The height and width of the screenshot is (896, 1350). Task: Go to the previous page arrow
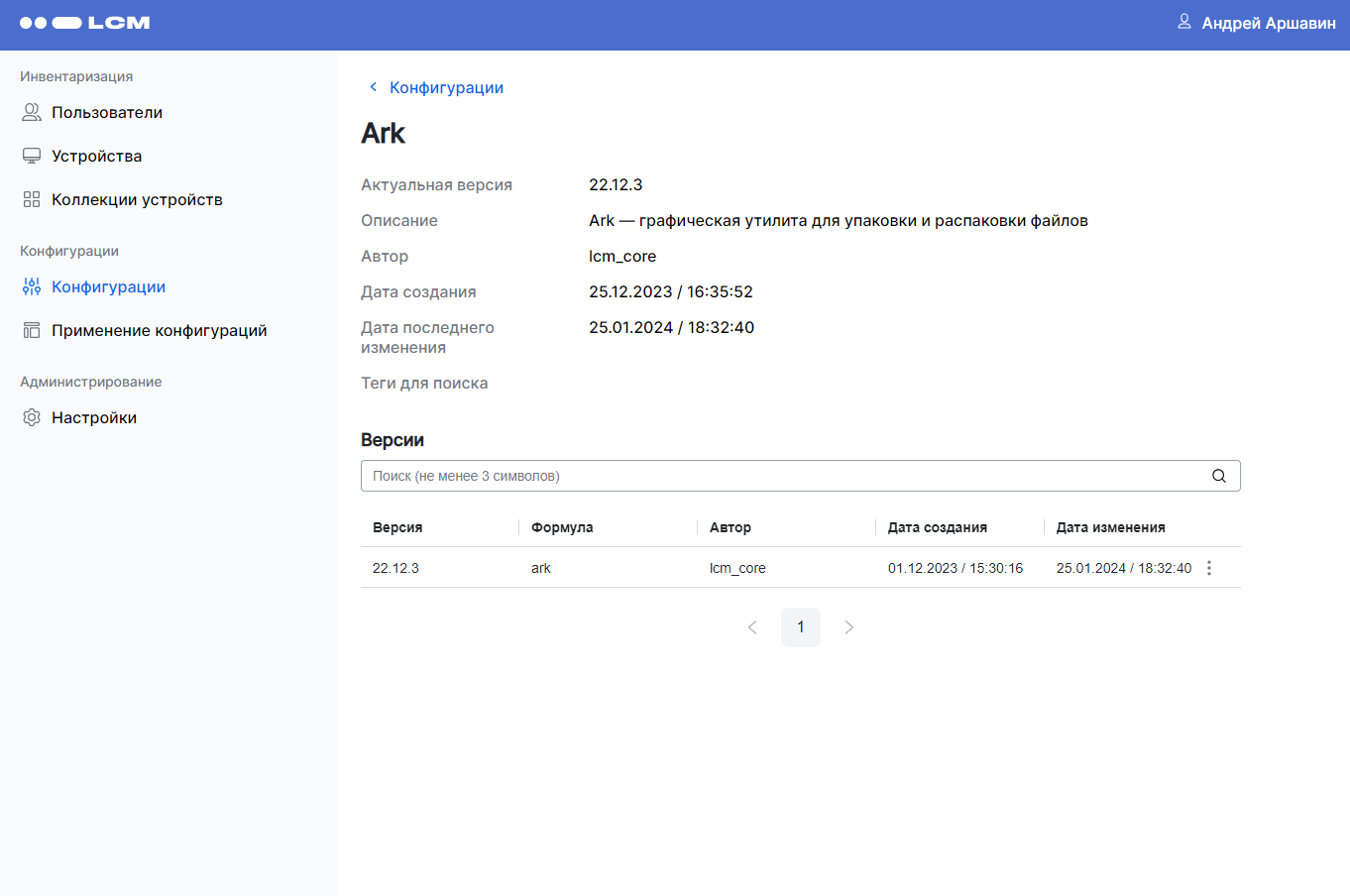point(752,627)
